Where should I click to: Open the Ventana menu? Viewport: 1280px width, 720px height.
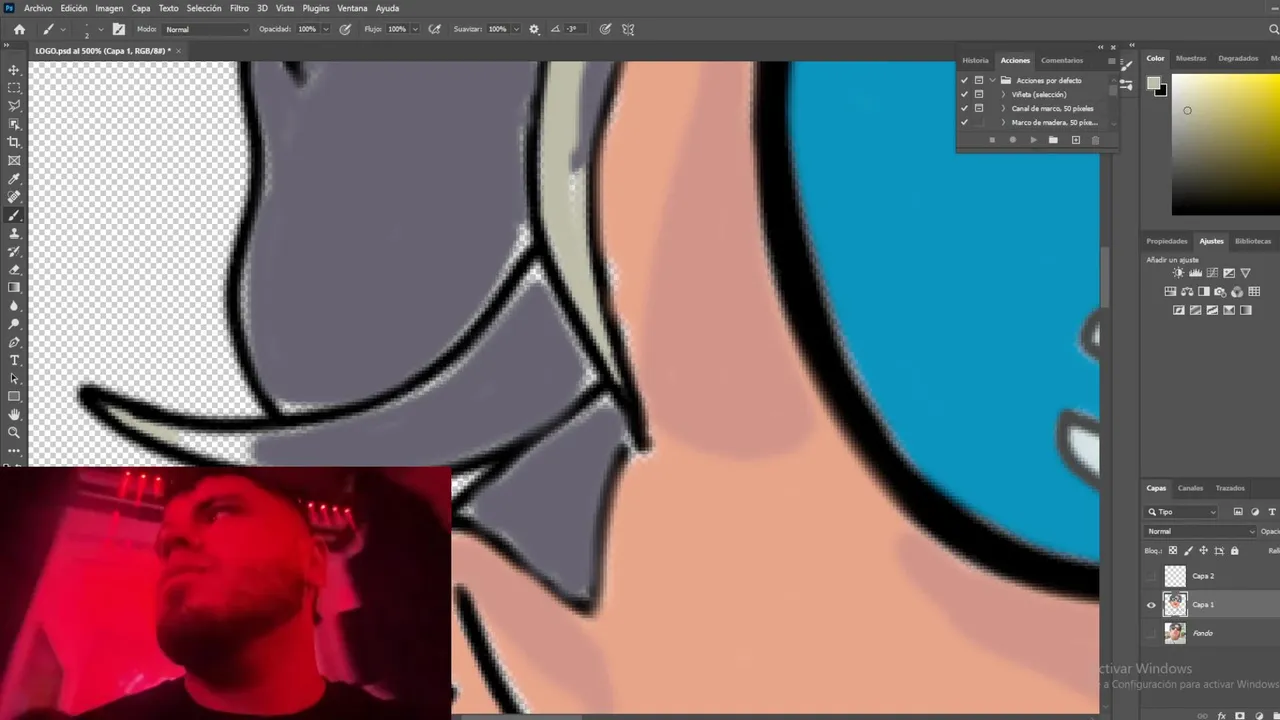coord(352,8)
